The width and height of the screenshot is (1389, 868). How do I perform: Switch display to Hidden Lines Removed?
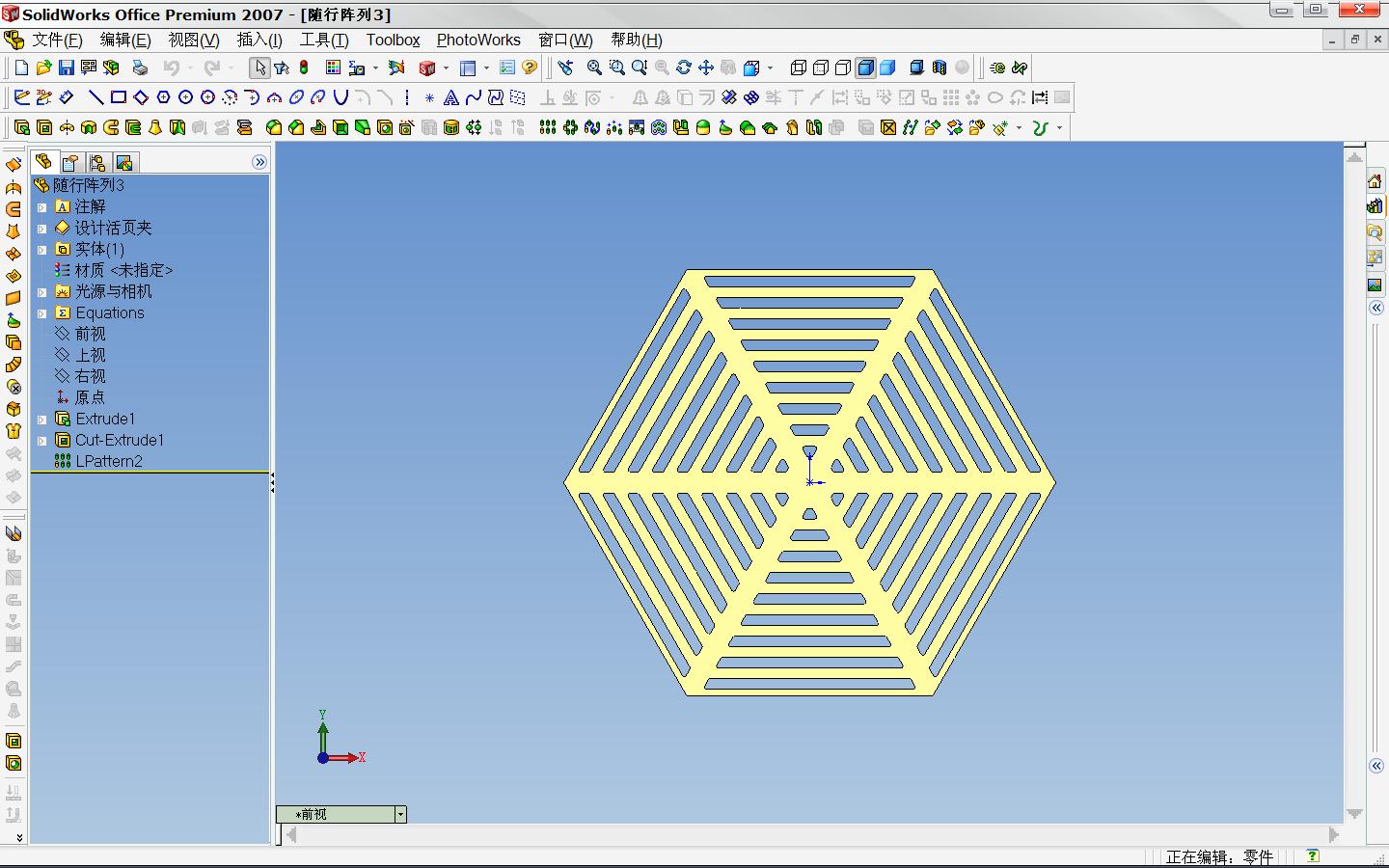(x=843, y=68)
